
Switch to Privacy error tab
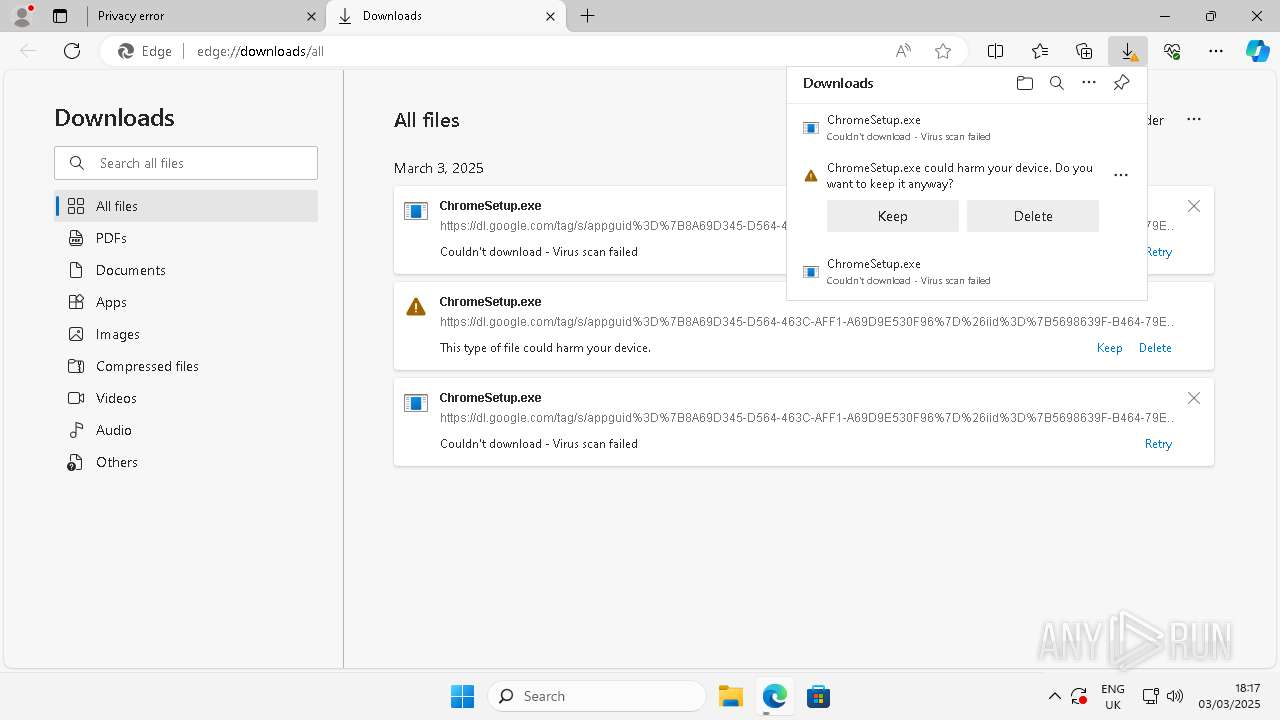click(x=207, y=16)
